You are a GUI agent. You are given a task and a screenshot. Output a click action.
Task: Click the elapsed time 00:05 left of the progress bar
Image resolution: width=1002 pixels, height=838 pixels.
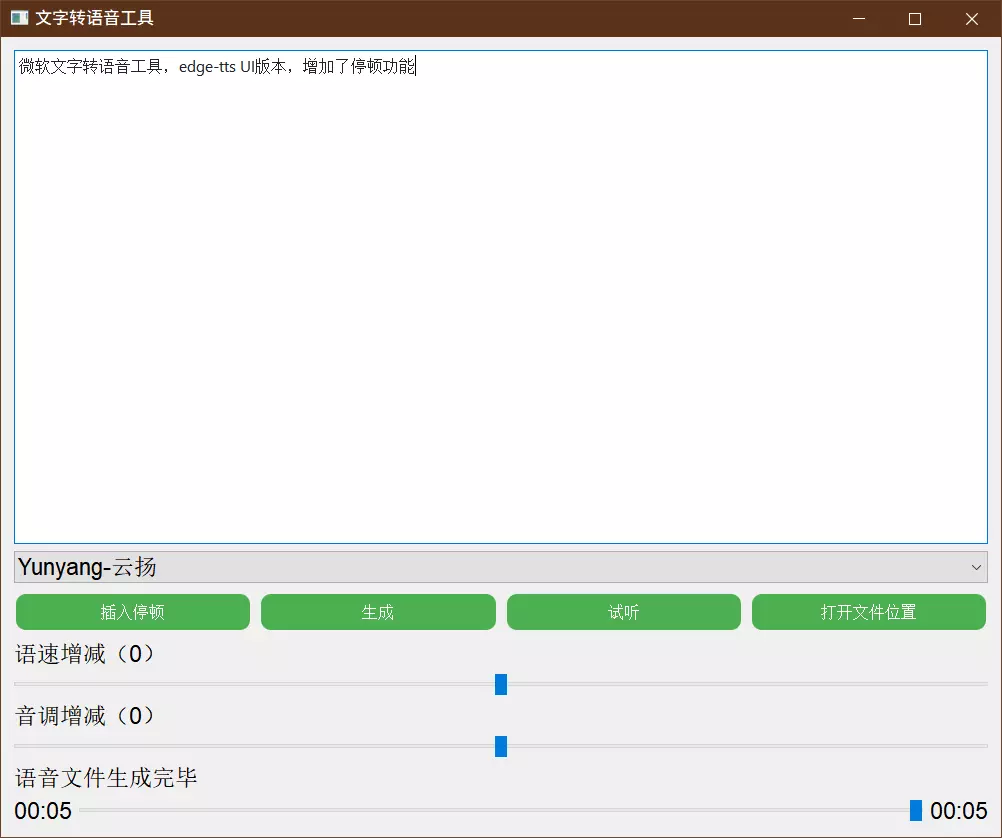coord(43,811)
